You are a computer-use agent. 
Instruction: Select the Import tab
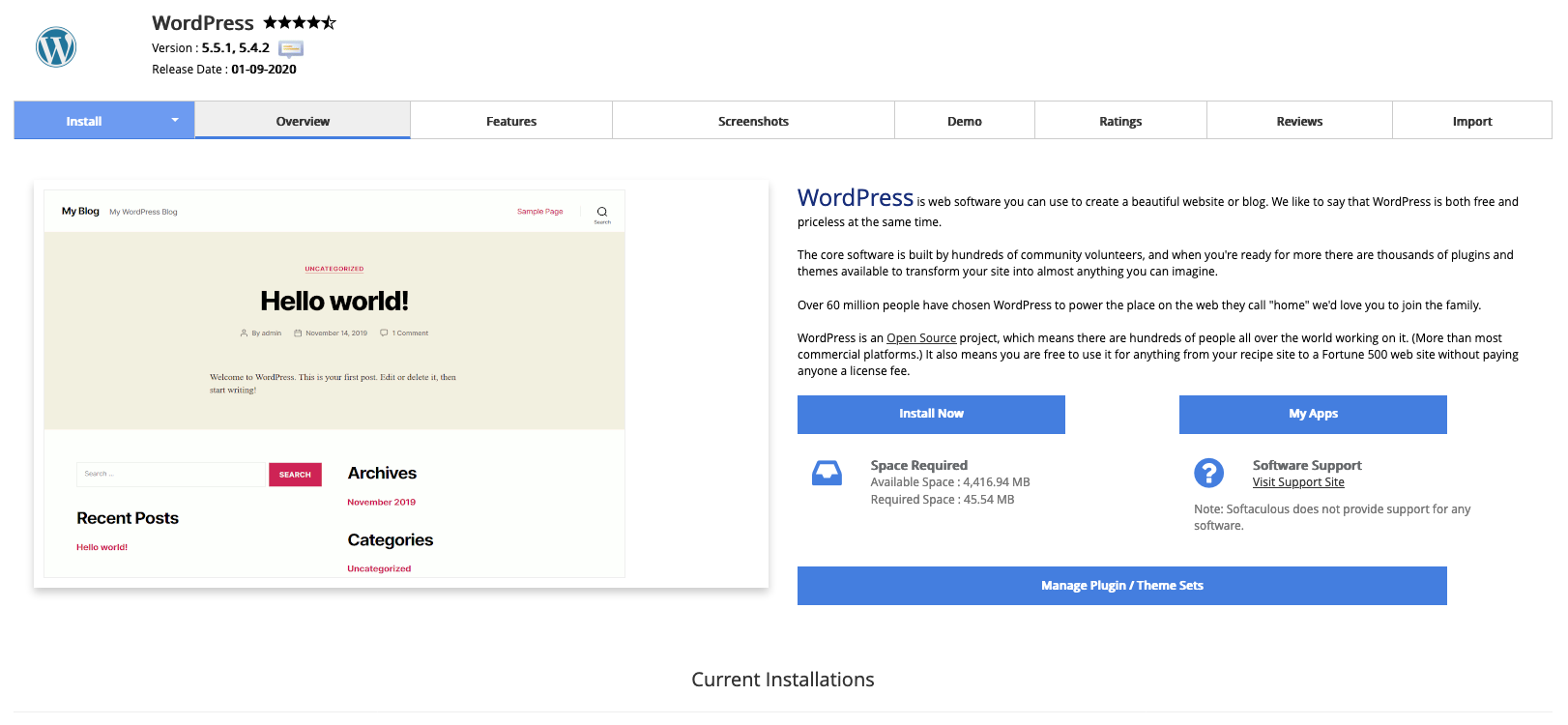[x=1472, y=121]
